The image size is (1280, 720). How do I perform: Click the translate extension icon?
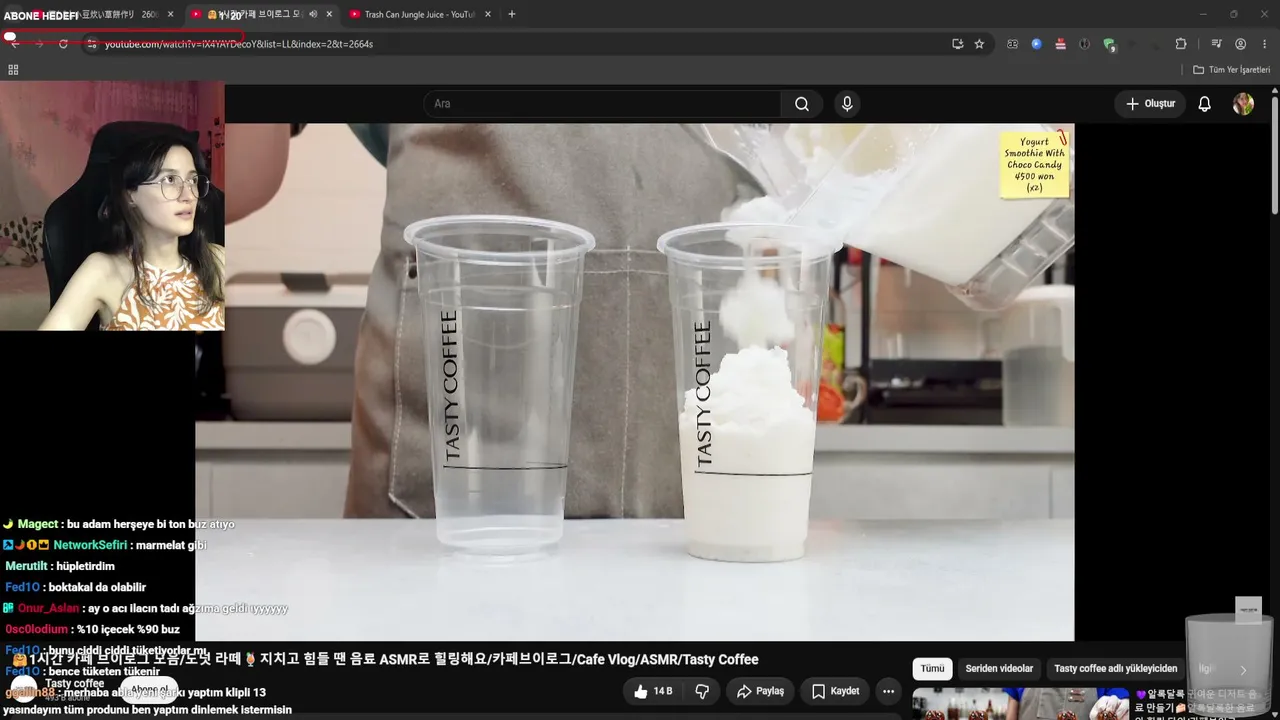pos(1012,44)
